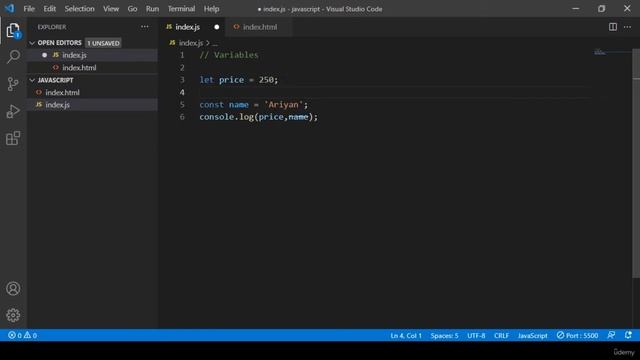Change language mode via JavaScript status item
Viewport: 640px width, 360px height.
tap(532, 335)
